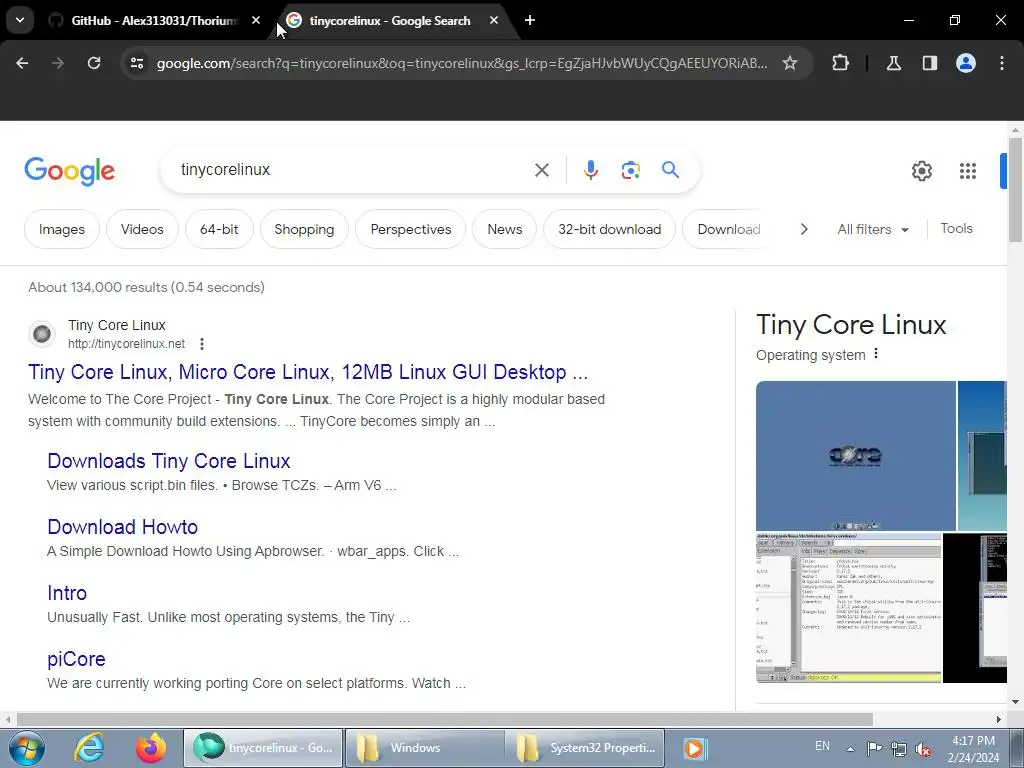The width and height of the screenshot is (1024, 768).
Task: Open the browser profile avatar
Action: pyautogui.click(x=966, y=63)
